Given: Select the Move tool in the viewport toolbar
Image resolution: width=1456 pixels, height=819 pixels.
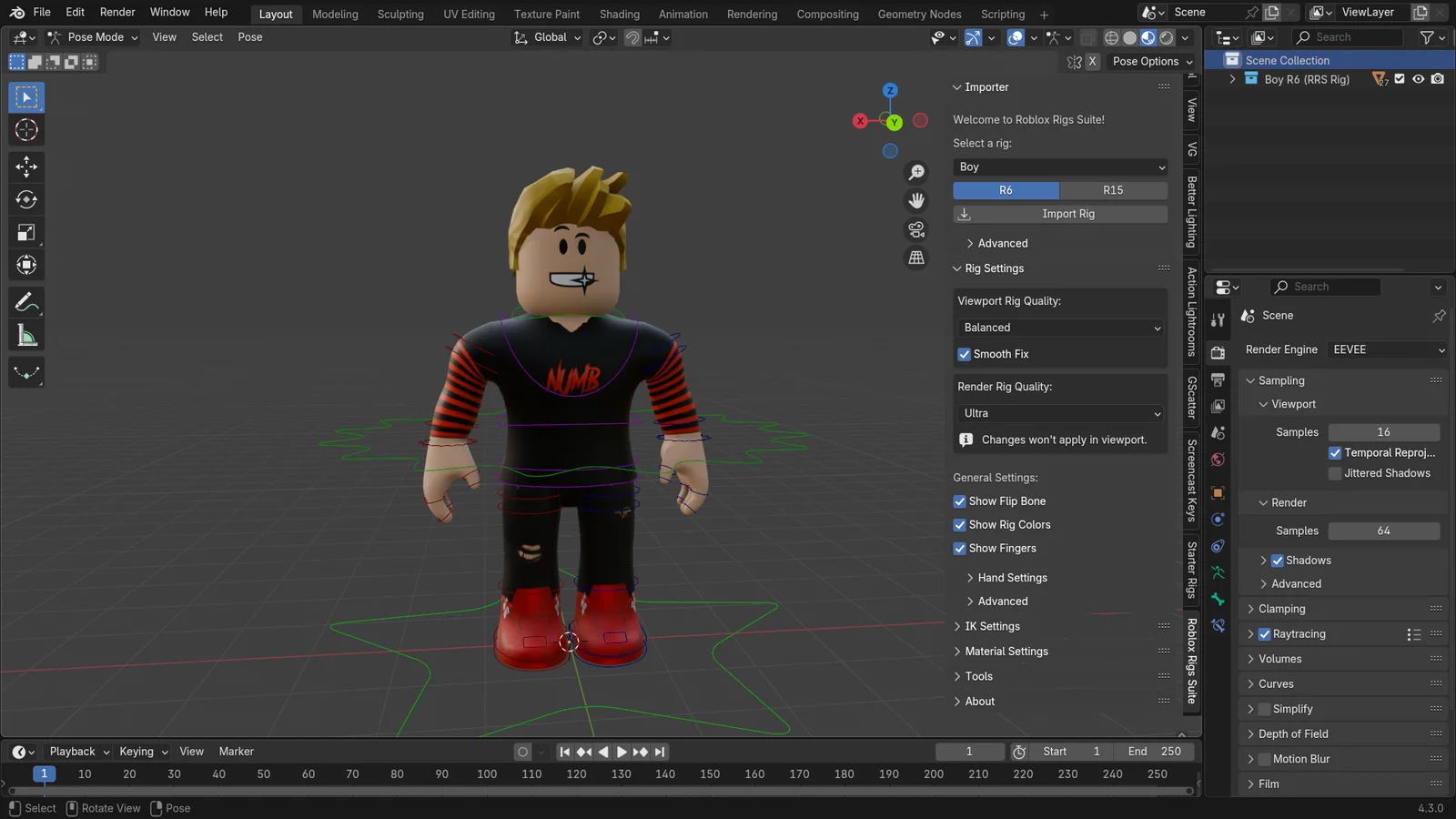Looking at the screenshot, I should click(x=26, y=167).
